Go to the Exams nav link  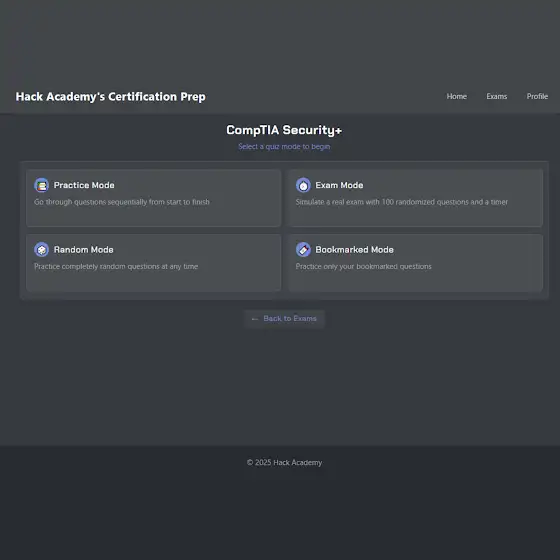click(496, 96)
